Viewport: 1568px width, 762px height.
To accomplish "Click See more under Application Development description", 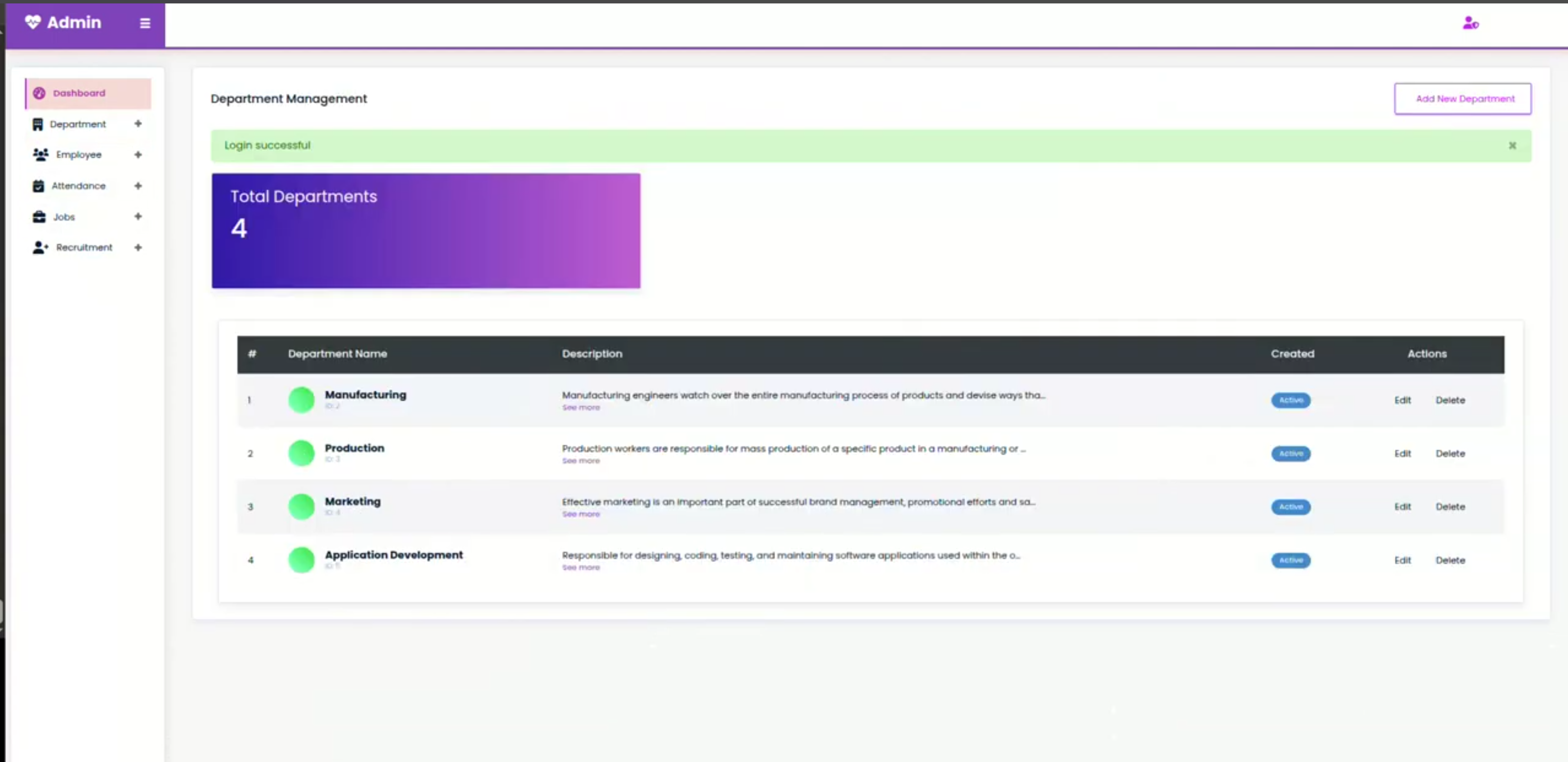I will coord(581,567).
